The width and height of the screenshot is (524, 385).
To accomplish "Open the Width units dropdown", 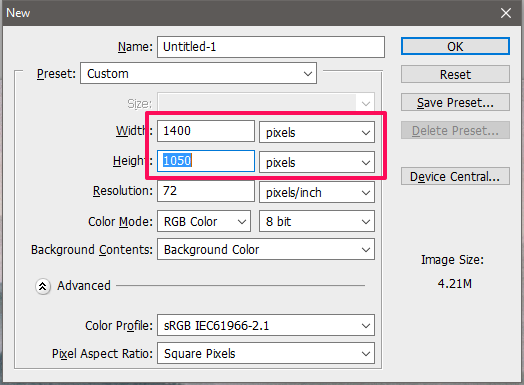I will 317,132.
